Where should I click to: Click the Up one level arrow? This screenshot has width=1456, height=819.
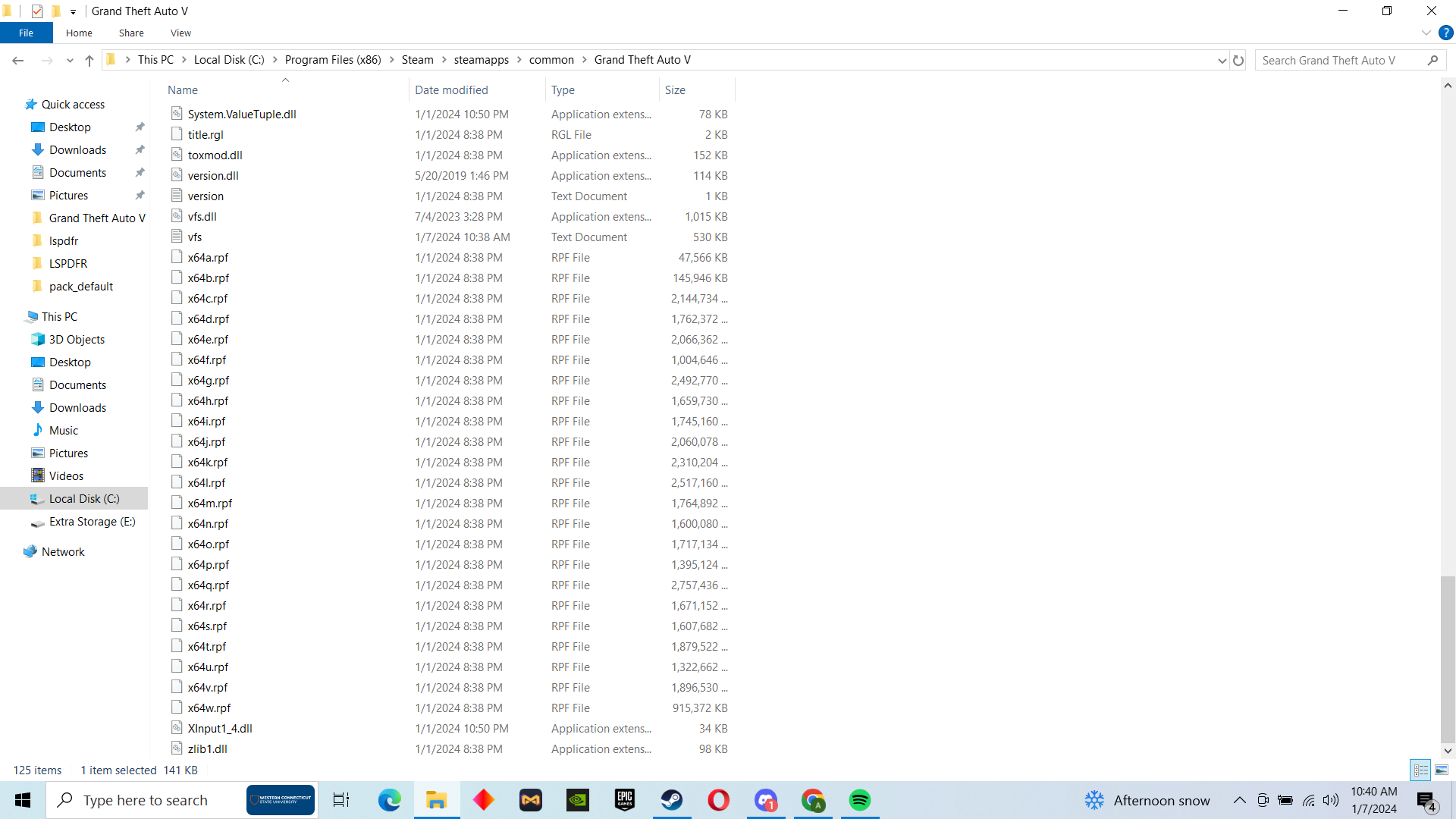click(89, 60)
